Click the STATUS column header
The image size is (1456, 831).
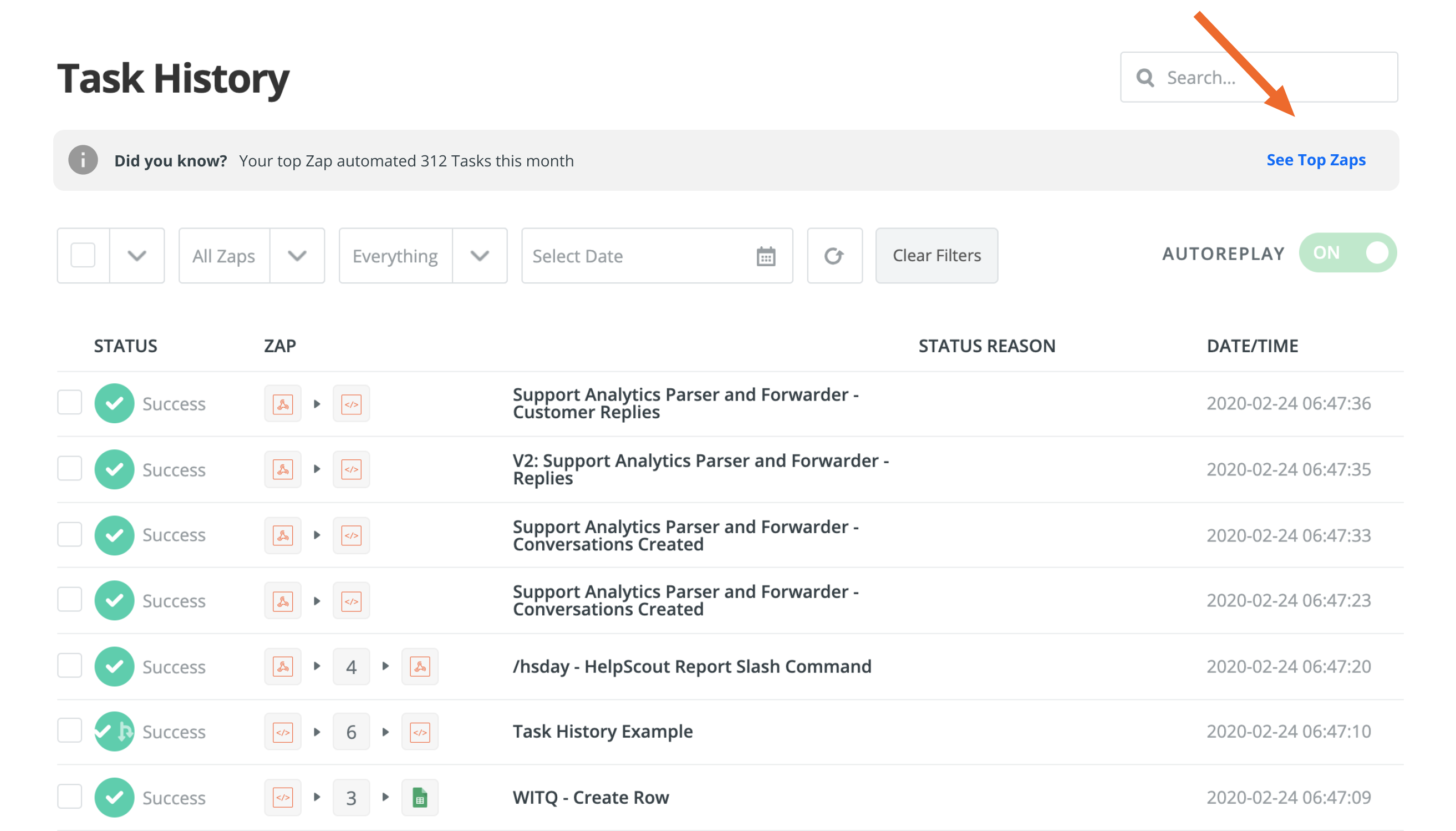tap(125, 346)
